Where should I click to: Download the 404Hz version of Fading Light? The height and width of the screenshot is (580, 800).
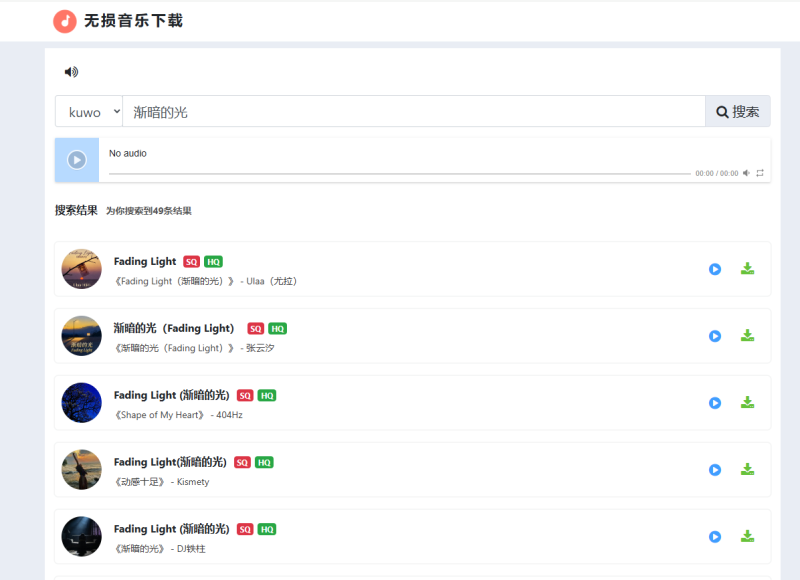coord(748,403)
